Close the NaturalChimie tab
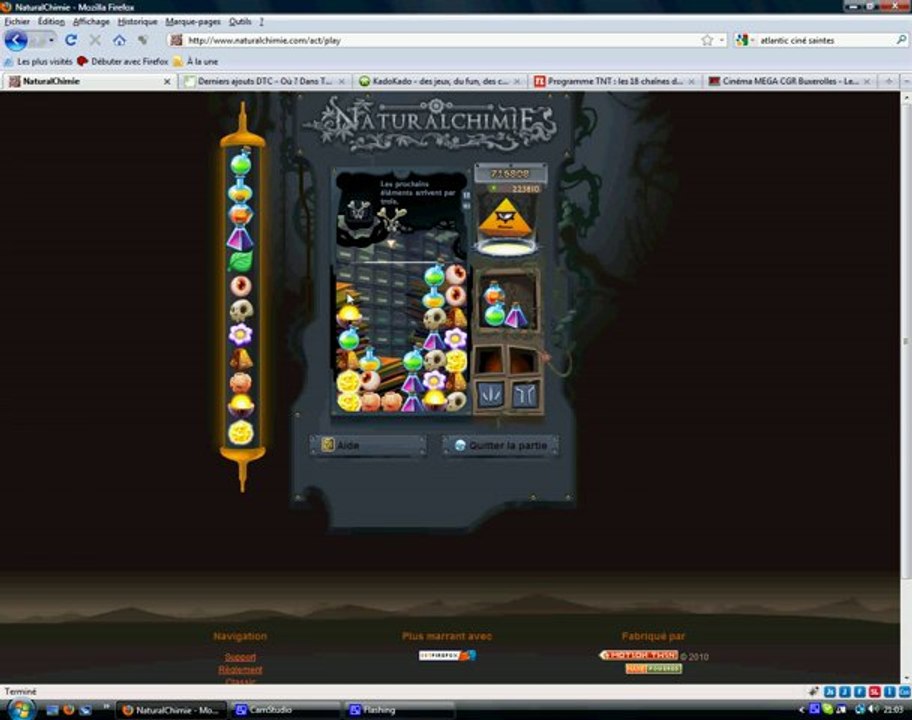 [x=167, y=81]
